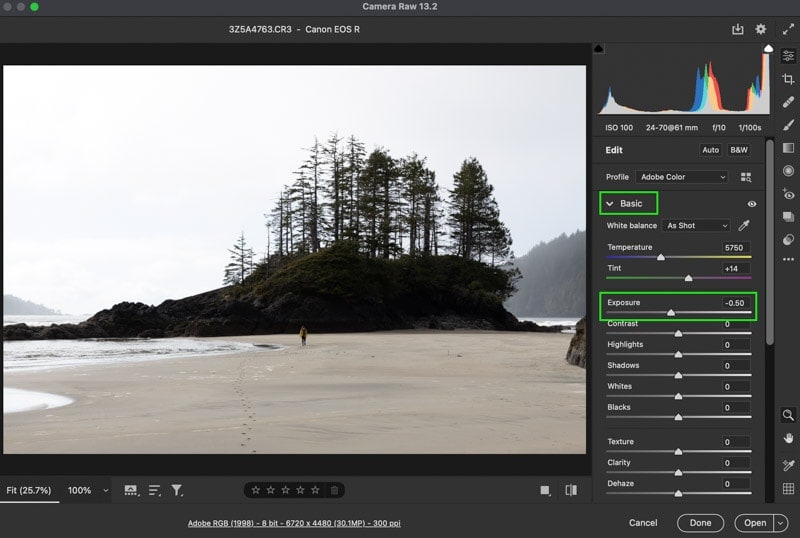Screen dimensions: 800x538
Task: Select the Crop tool in the right toolbar
Action: (x=788, y=79)
